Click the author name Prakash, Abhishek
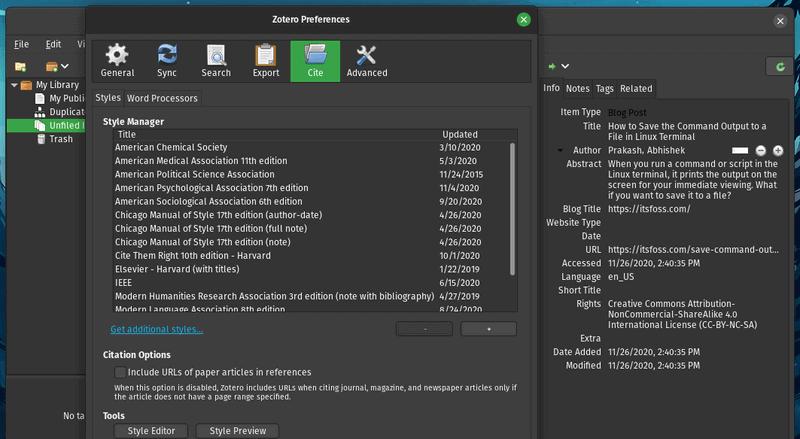Viewport: 800px width, 439px height. click(x=646, y=151)
